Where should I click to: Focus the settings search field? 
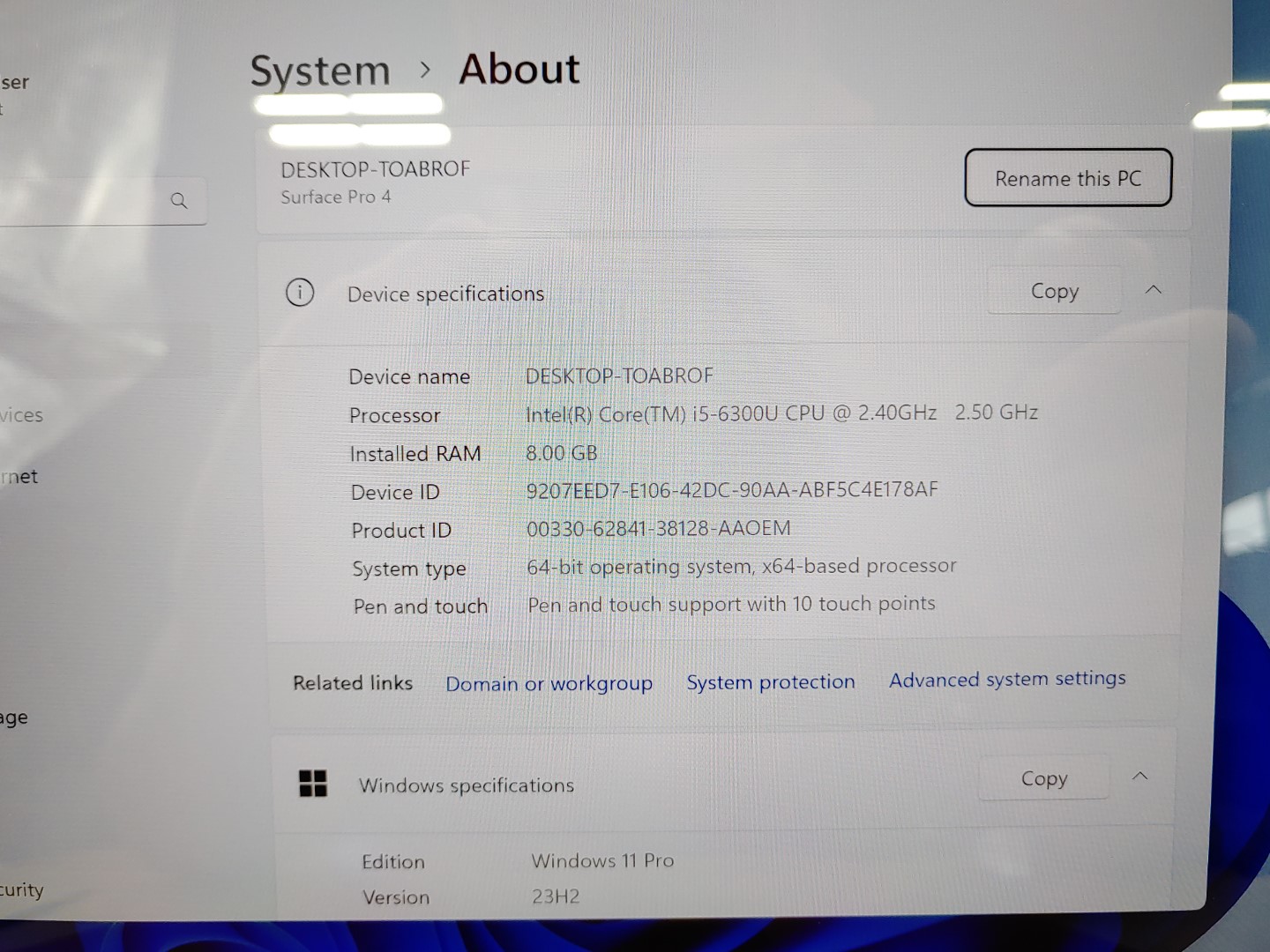[102, 201]
